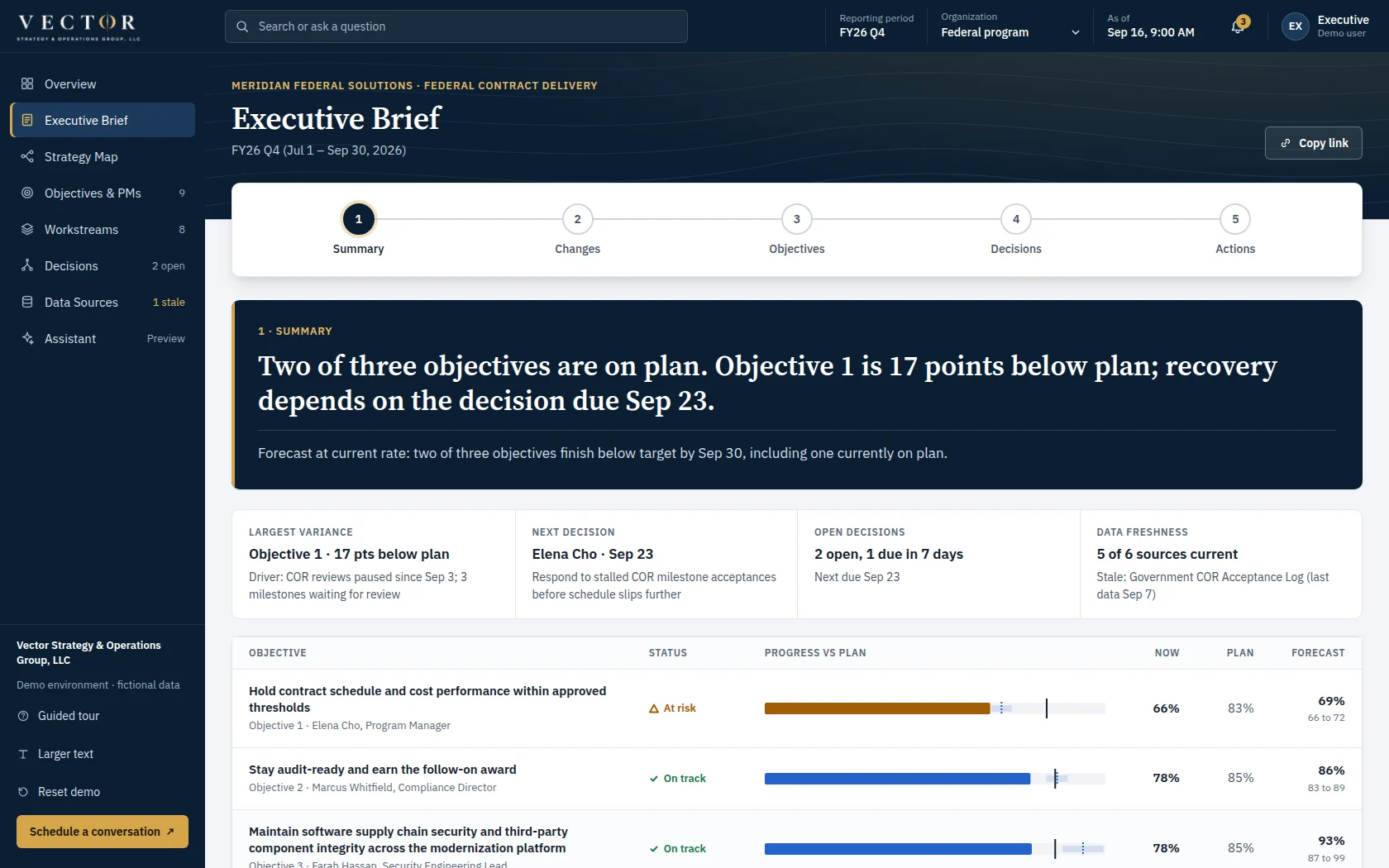Open 'Stay audit-ready and earn the follow-on award'
This screenshot has height=868, width=1389.
click(x=383, y=770)
